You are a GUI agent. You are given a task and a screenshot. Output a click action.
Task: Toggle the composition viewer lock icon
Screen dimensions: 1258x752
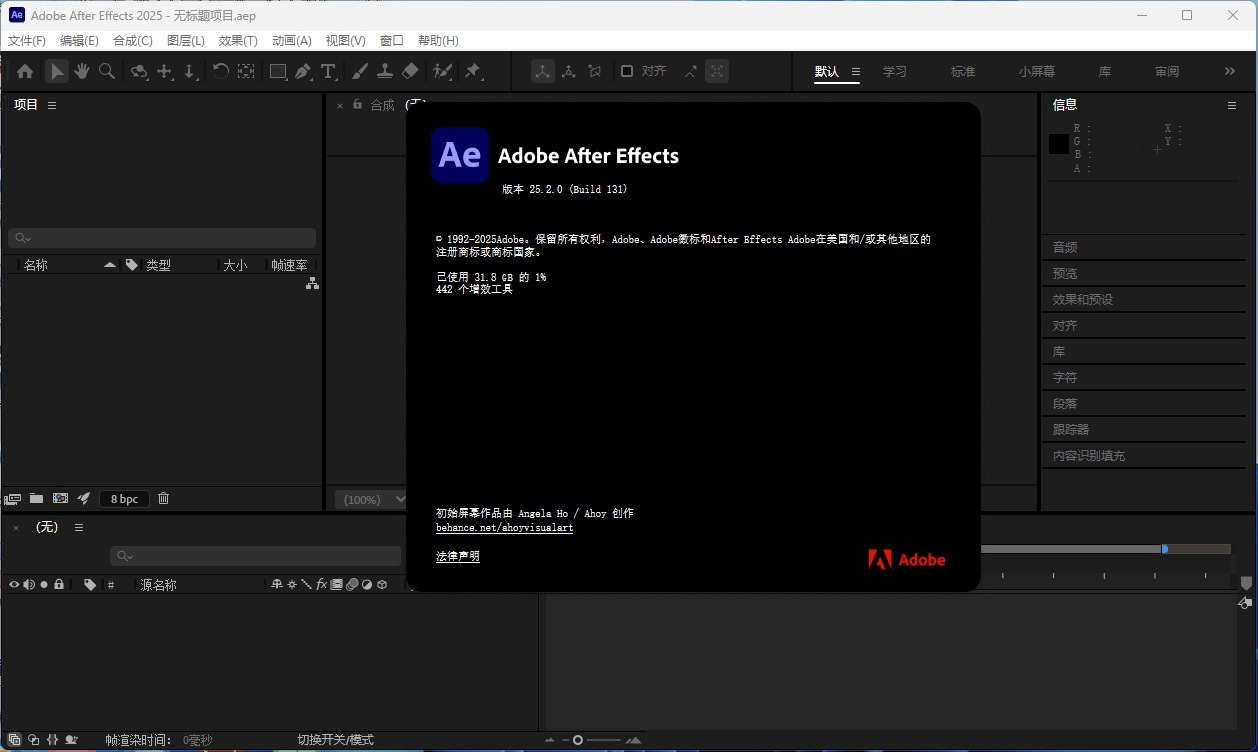(357, 104)
